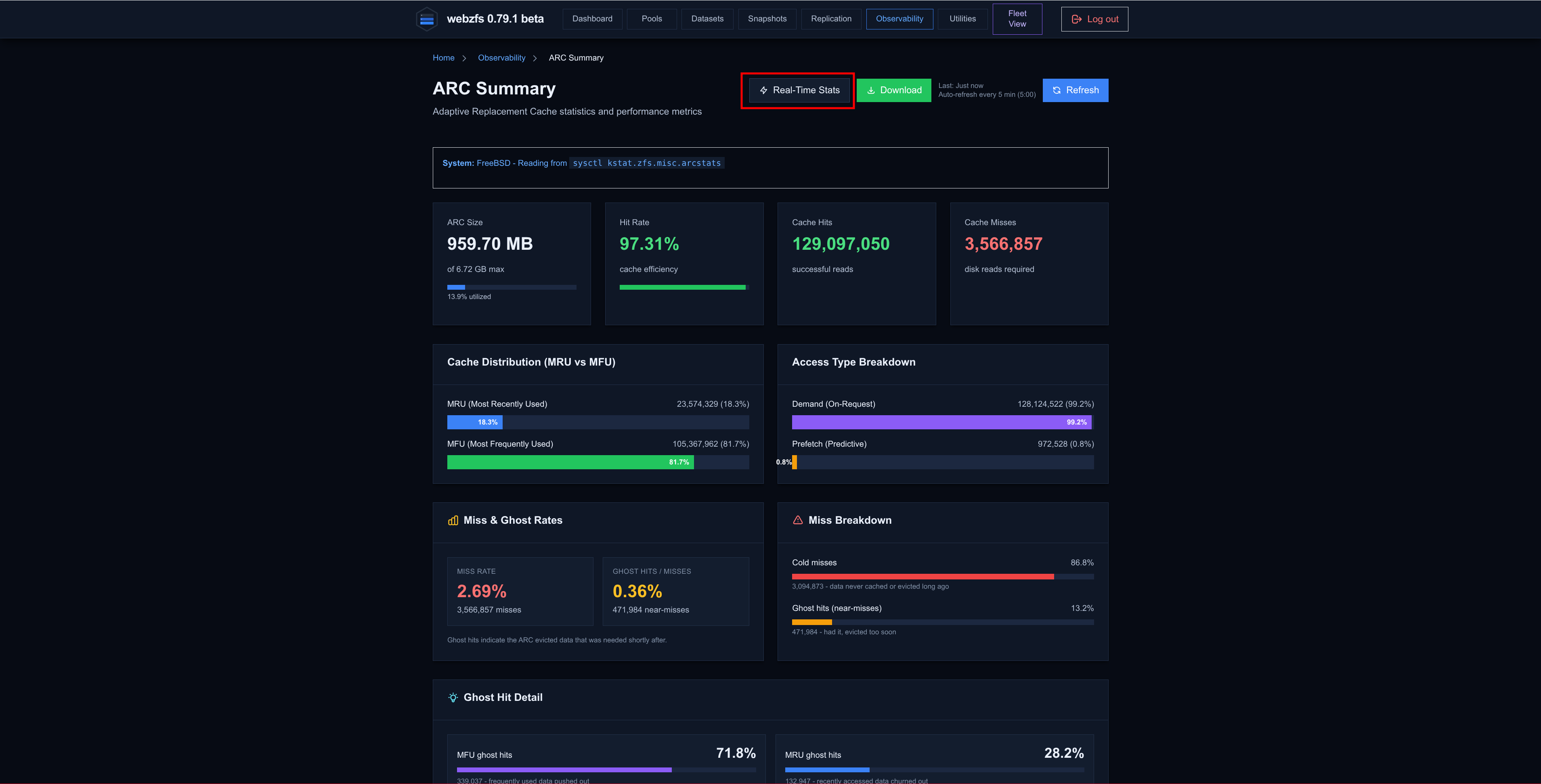Click the green Download button
The height and width of the screenshot is (784, 1541).
pos(894,90)
